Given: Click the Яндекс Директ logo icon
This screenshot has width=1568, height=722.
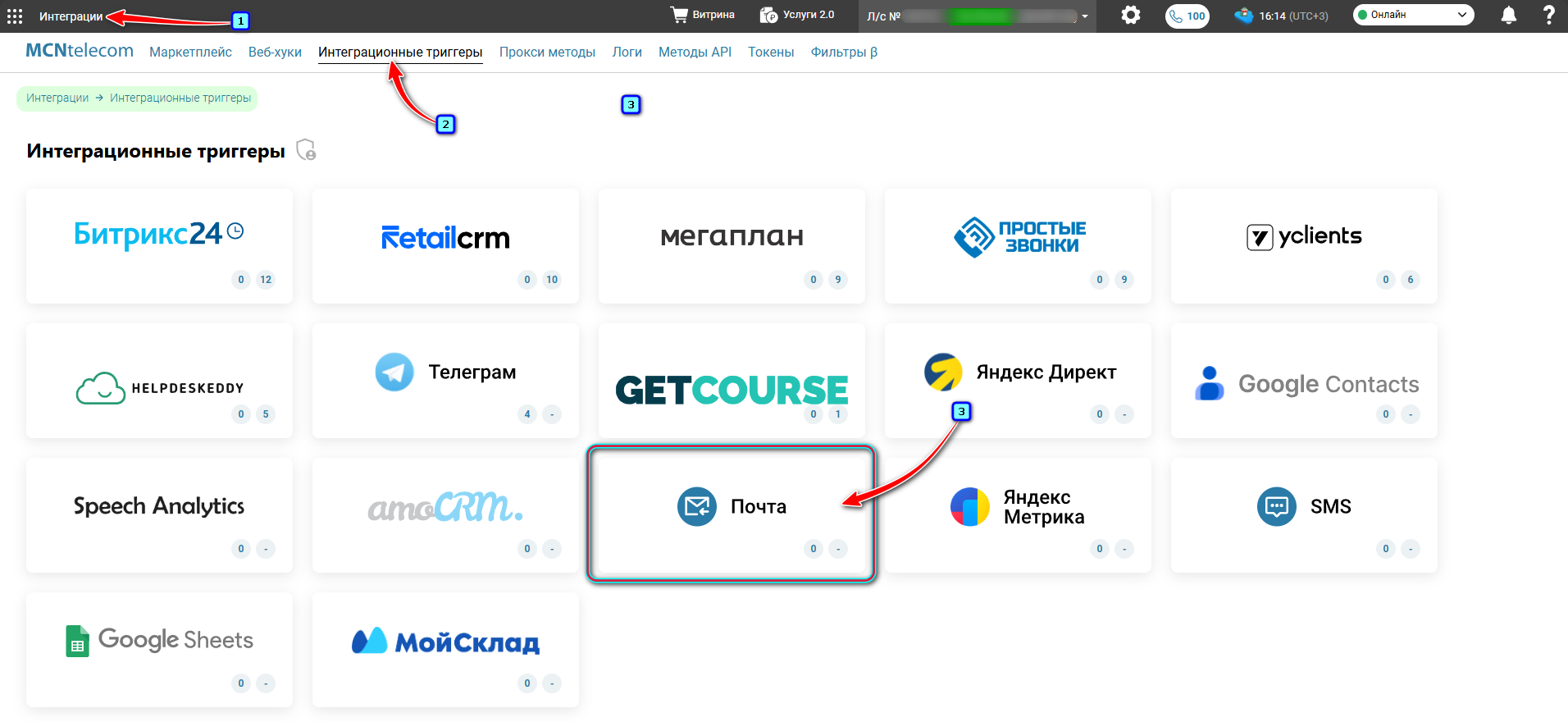Looking at the screenshot, I should (943, 372).
